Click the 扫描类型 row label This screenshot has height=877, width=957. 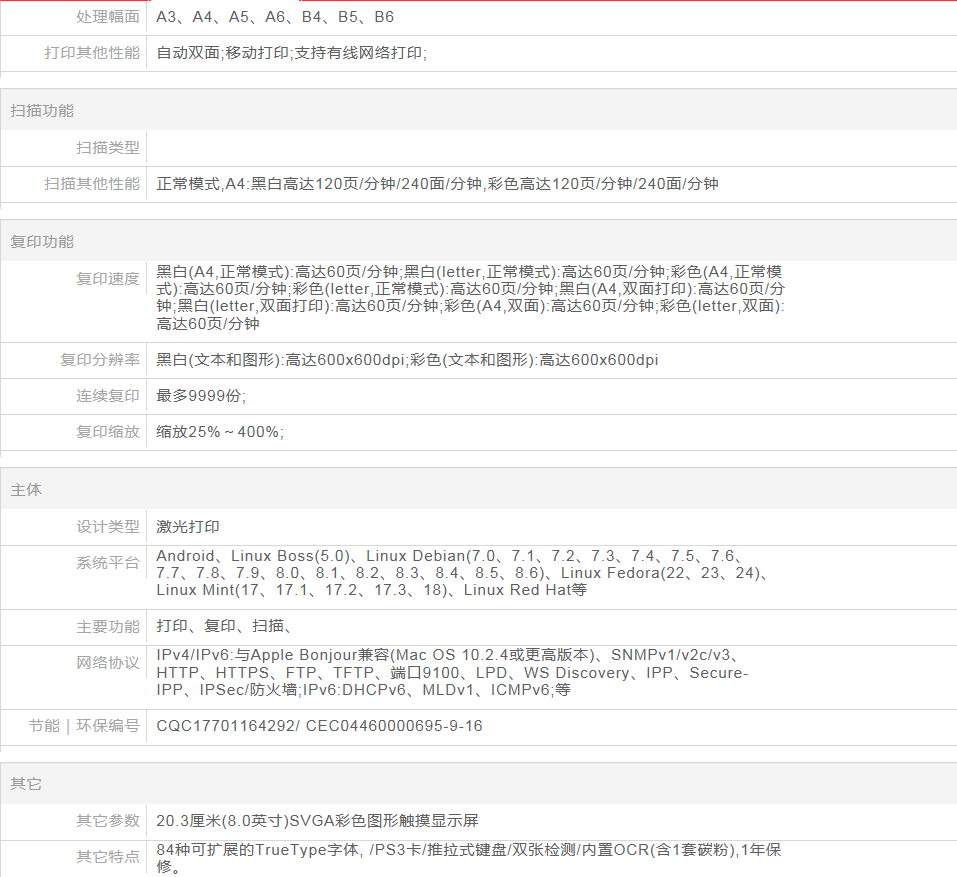(108, 148)
